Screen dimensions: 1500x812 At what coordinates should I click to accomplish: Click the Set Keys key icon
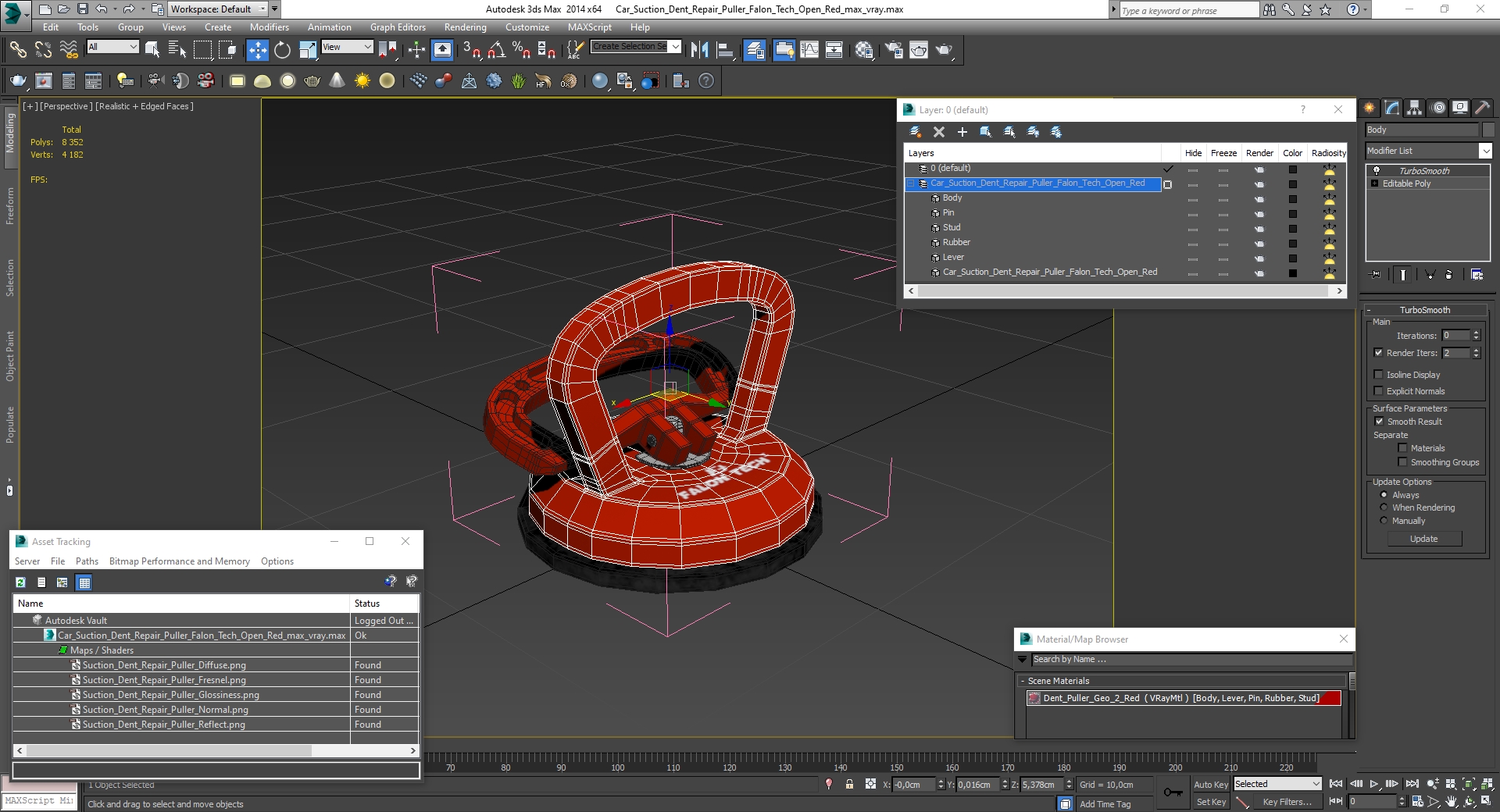click(1173, 792)
